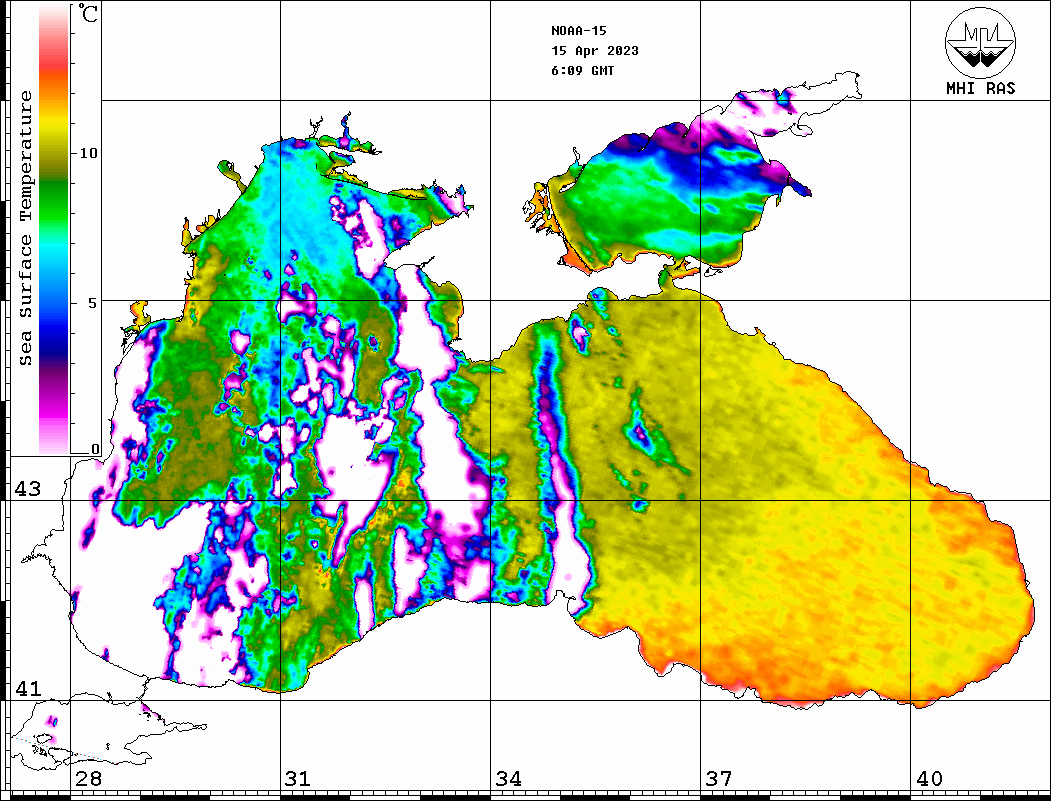
Task: Click the date "15 Apr 2023"
Action: (x=595, y=51)
